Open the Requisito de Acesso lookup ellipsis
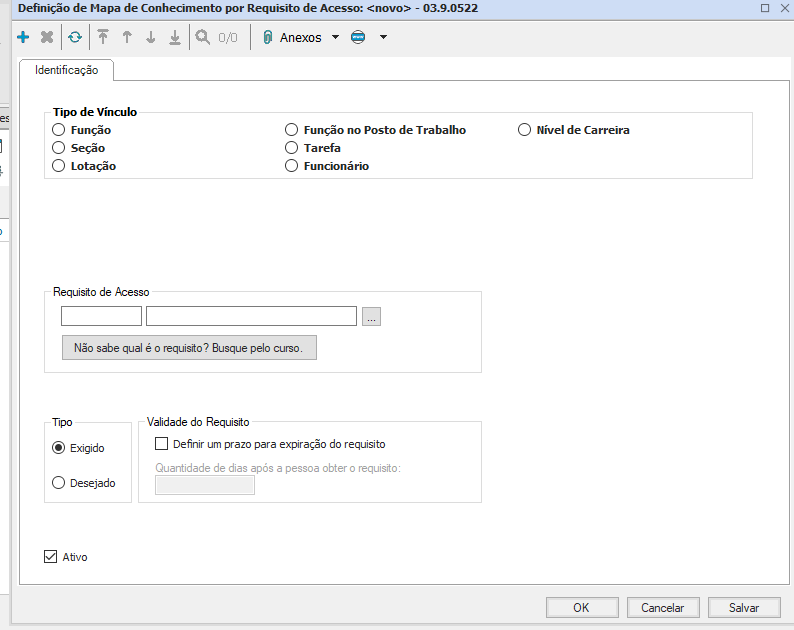794x630 pixels. click(371, 317)
